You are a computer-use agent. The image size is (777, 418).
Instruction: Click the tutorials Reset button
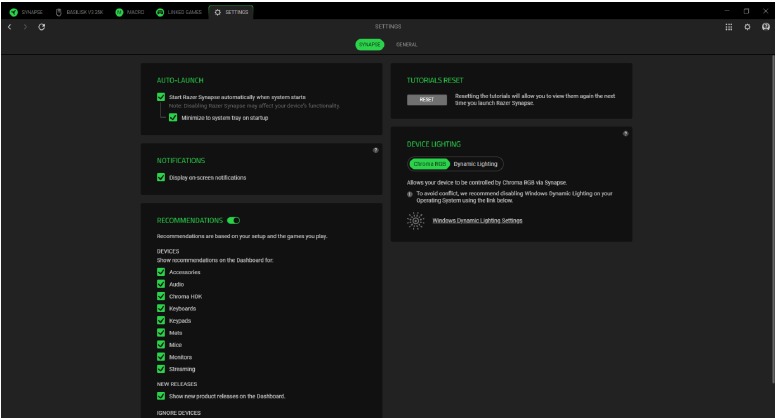coord(427,100)
